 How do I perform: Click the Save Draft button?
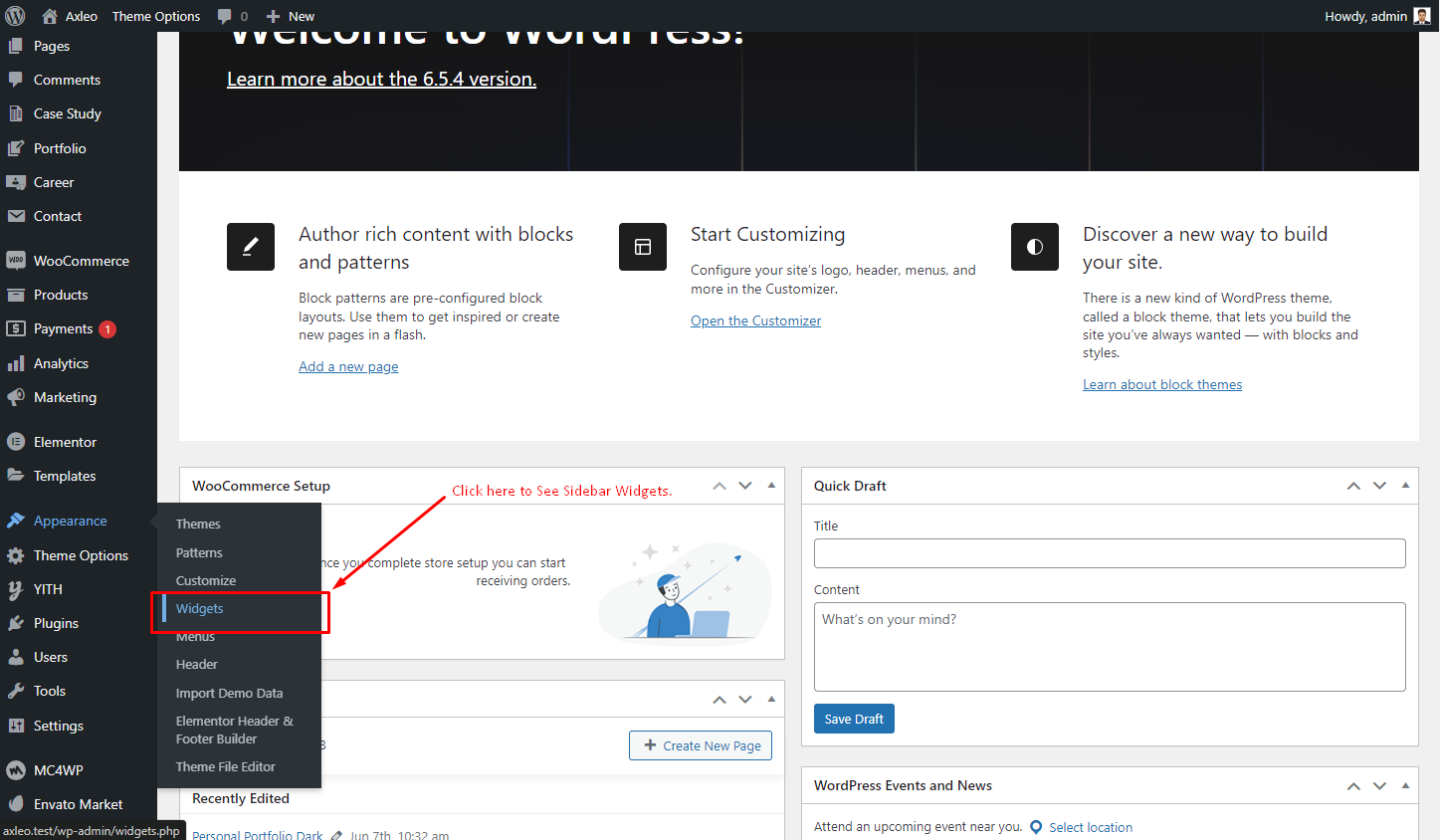[x=854, y=719]
